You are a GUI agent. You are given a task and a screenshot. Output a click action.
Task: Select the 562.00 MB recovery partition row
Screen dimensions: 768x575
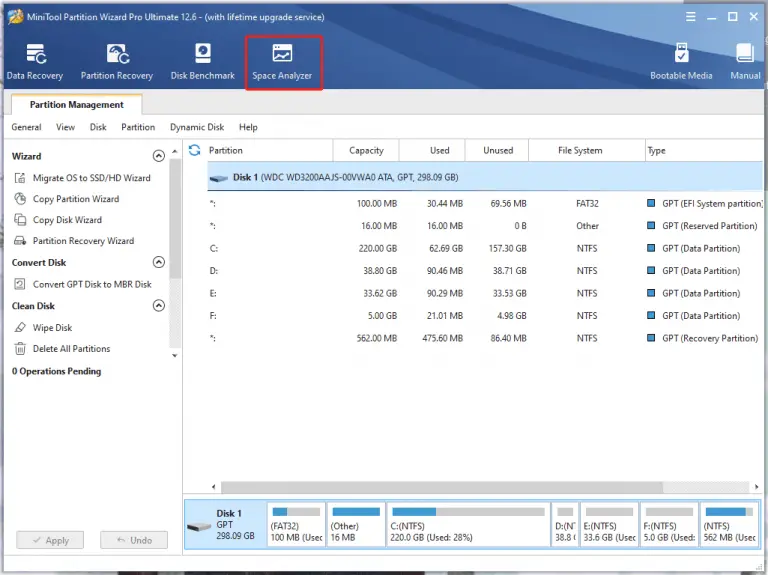(485, 338)
